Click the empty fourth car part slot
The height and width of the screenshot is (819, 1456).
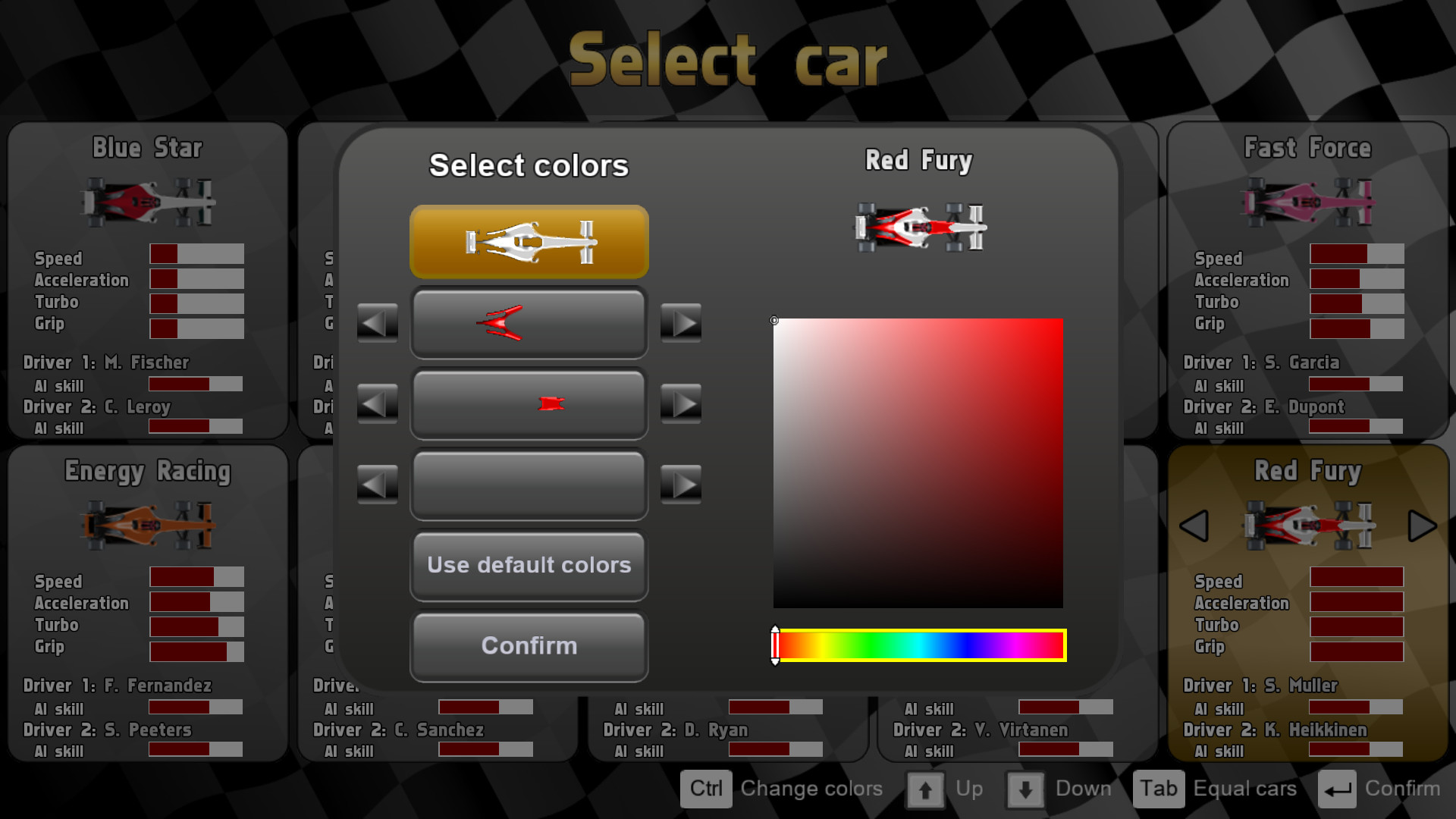(x=529, y=485)
